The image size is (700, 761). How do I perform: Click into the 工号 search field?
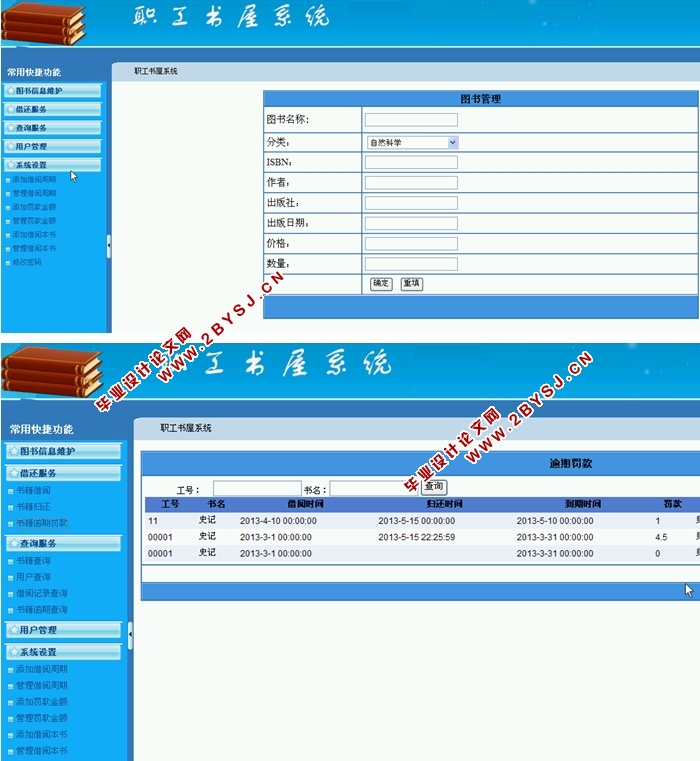click(x=257, y=489)
